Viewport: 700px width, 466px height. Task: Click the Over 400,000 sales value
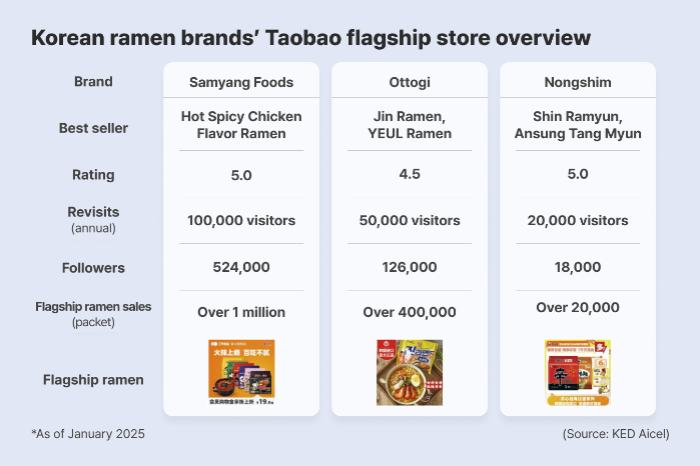(x=409, y=312)
